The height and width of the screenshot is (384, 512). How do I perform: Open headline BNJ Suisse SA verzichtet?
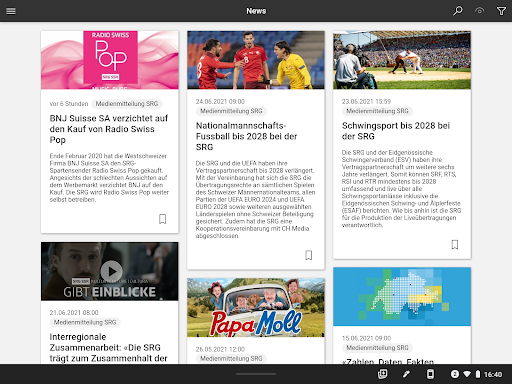point(109,129)
